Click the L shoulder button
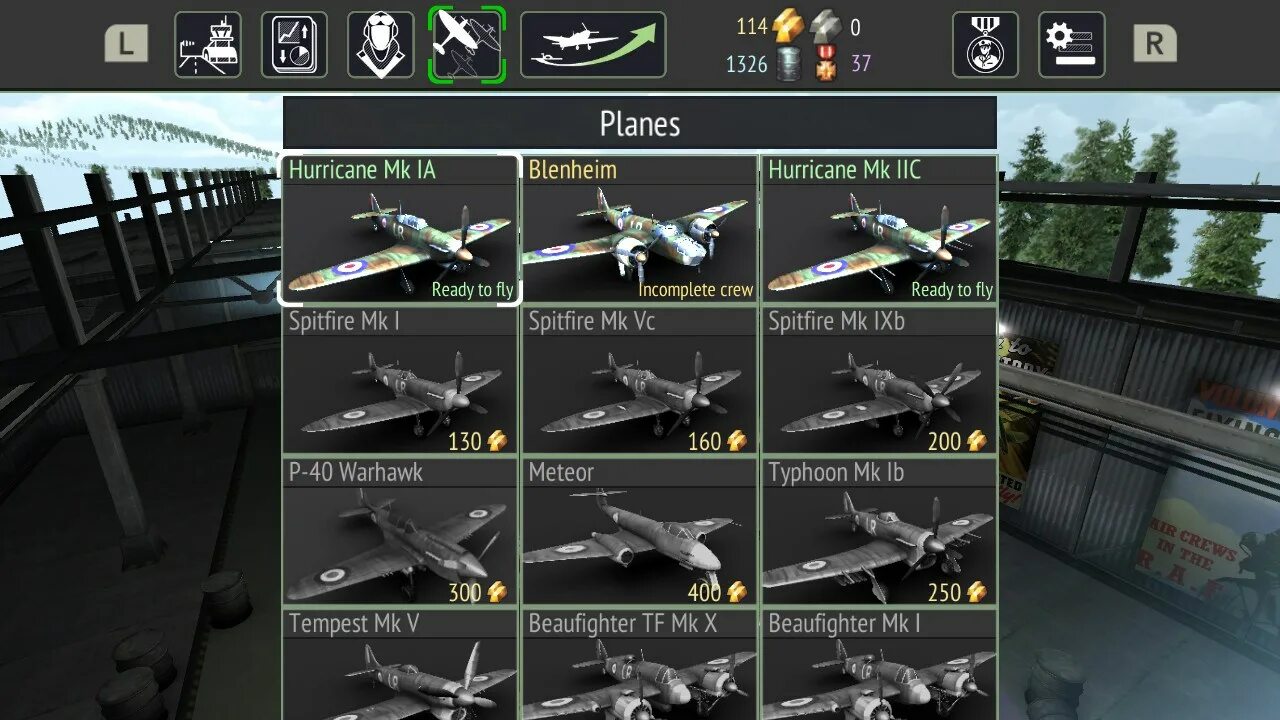 coord(127,43)
